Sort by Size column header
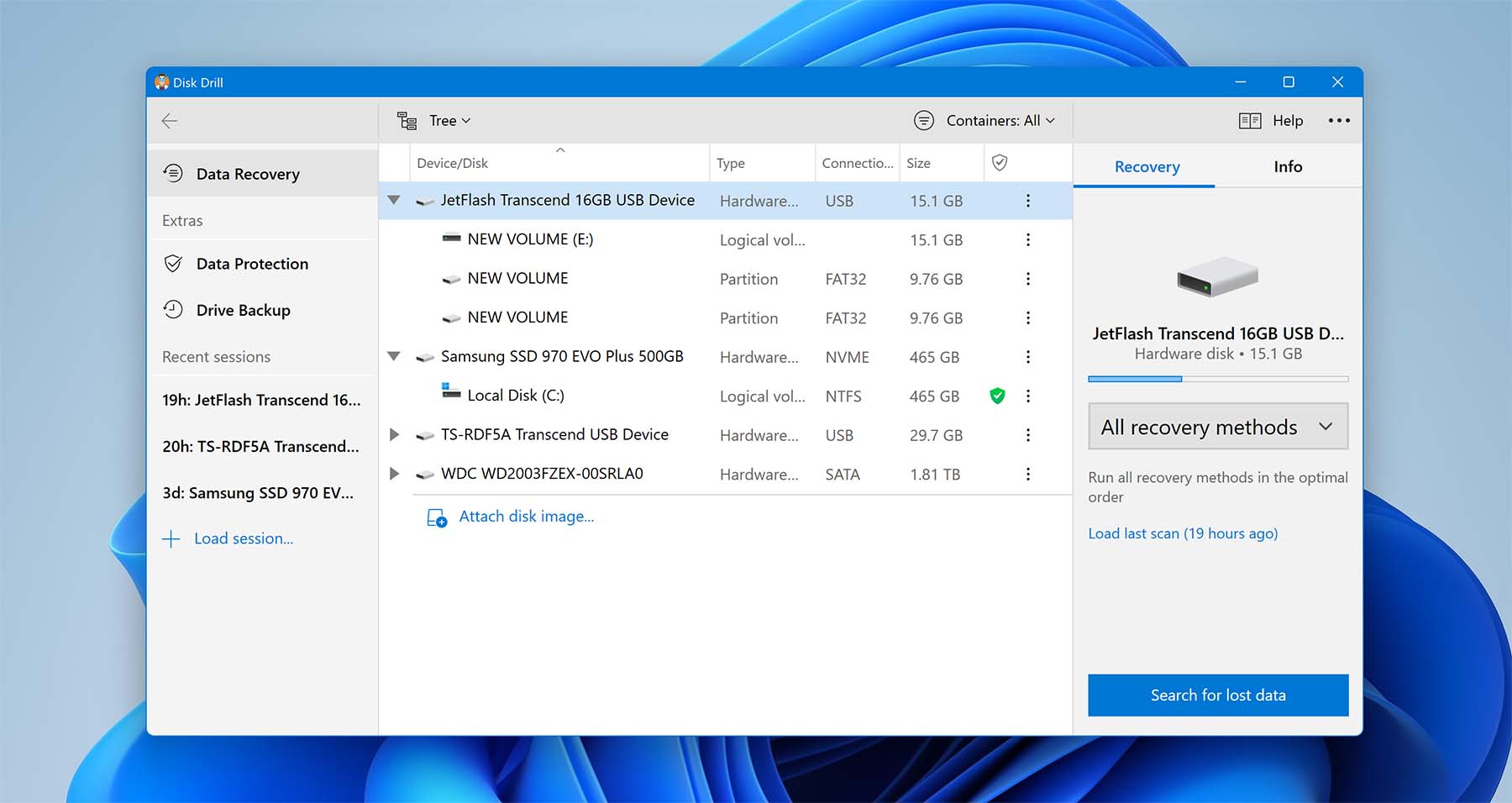 [x=941, y=163]
